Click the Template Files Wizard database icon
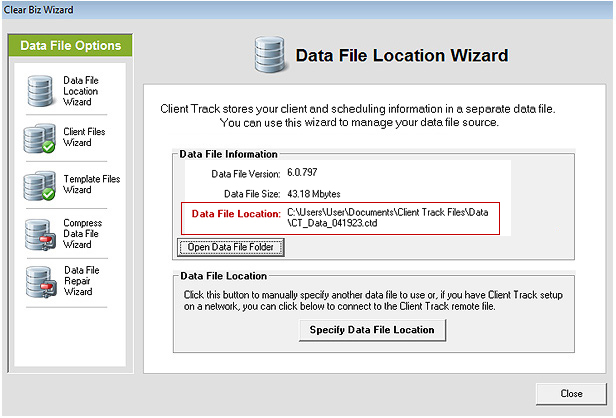616x418 pixels. pos(39,185)
